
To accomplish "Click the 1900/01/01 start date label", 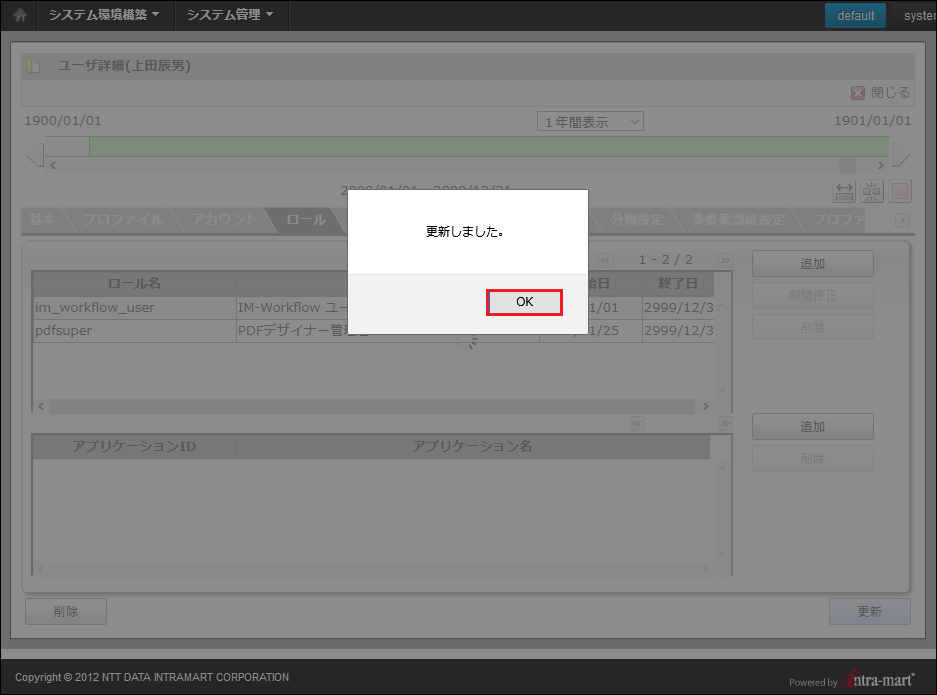I will click(x=63, y=121).
